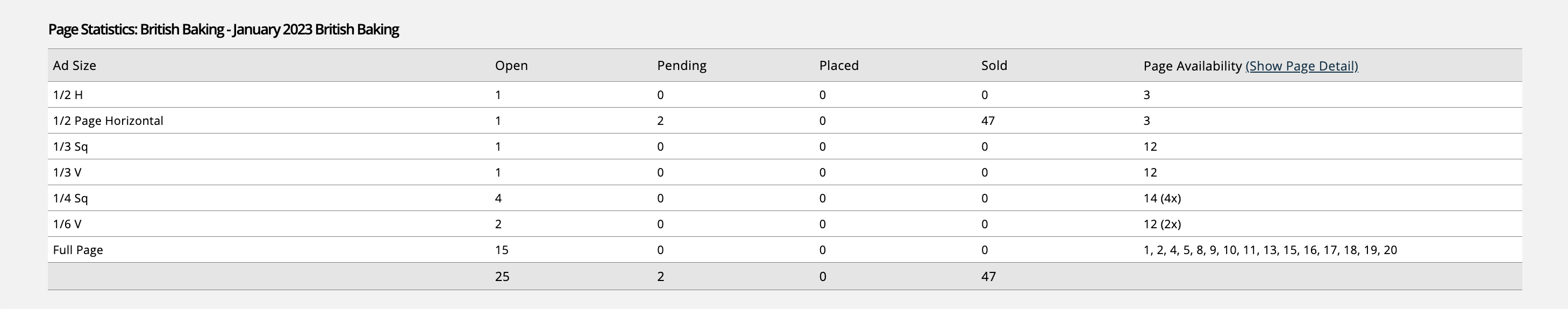Screen dimensions: 1568x309
Task: Click the 1/4 Sq ad size label
Action: [70, 199]
